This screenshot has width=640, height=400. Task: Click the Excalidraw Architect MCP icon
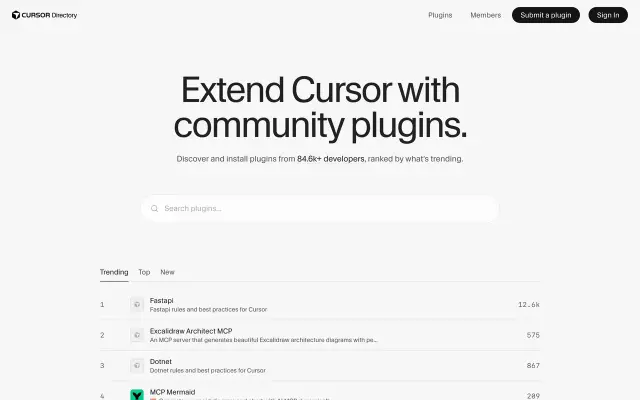click(137, 335)
